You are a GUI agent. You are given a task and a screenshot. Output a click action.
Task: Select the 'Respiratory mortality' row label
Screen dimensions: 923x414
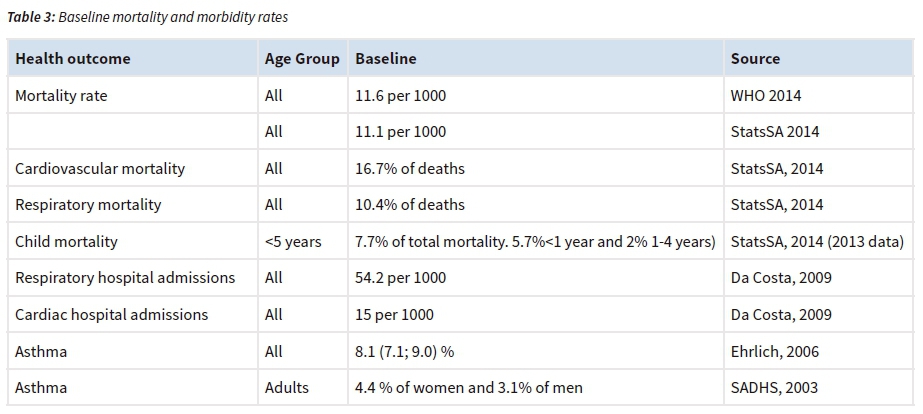[x=88, y=205]
